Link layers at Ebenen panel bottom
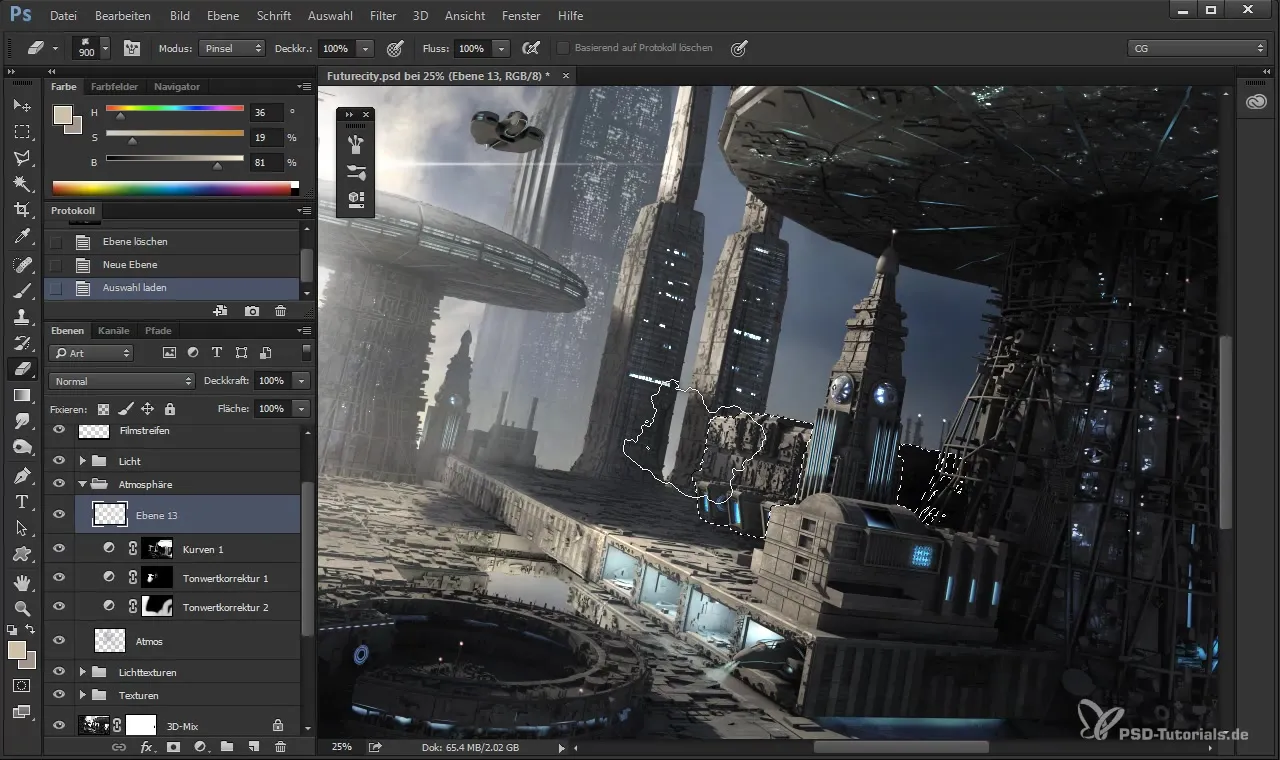 119,747
